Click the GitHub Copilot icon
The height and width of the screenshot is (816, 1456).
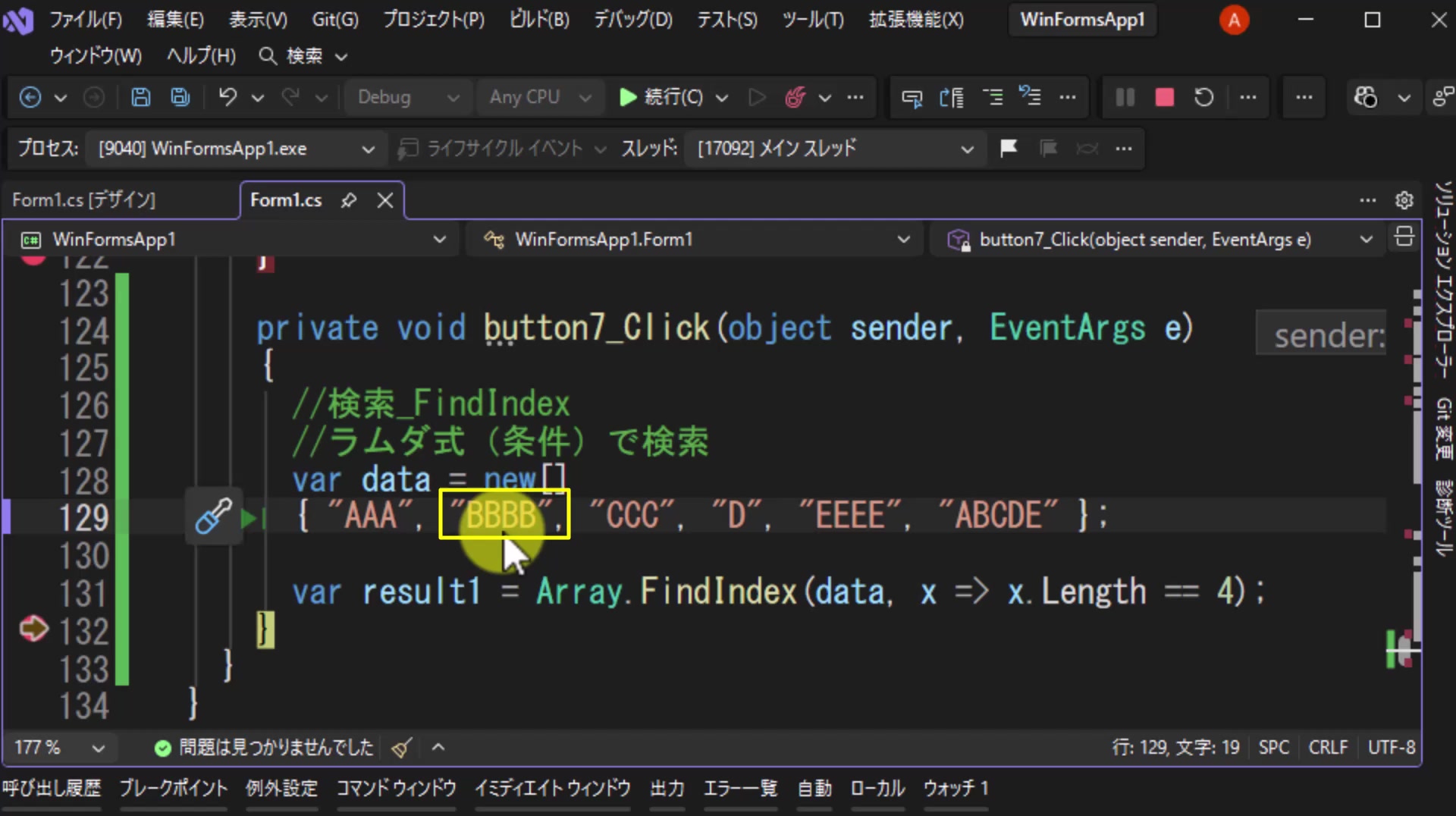(1366, 97)
